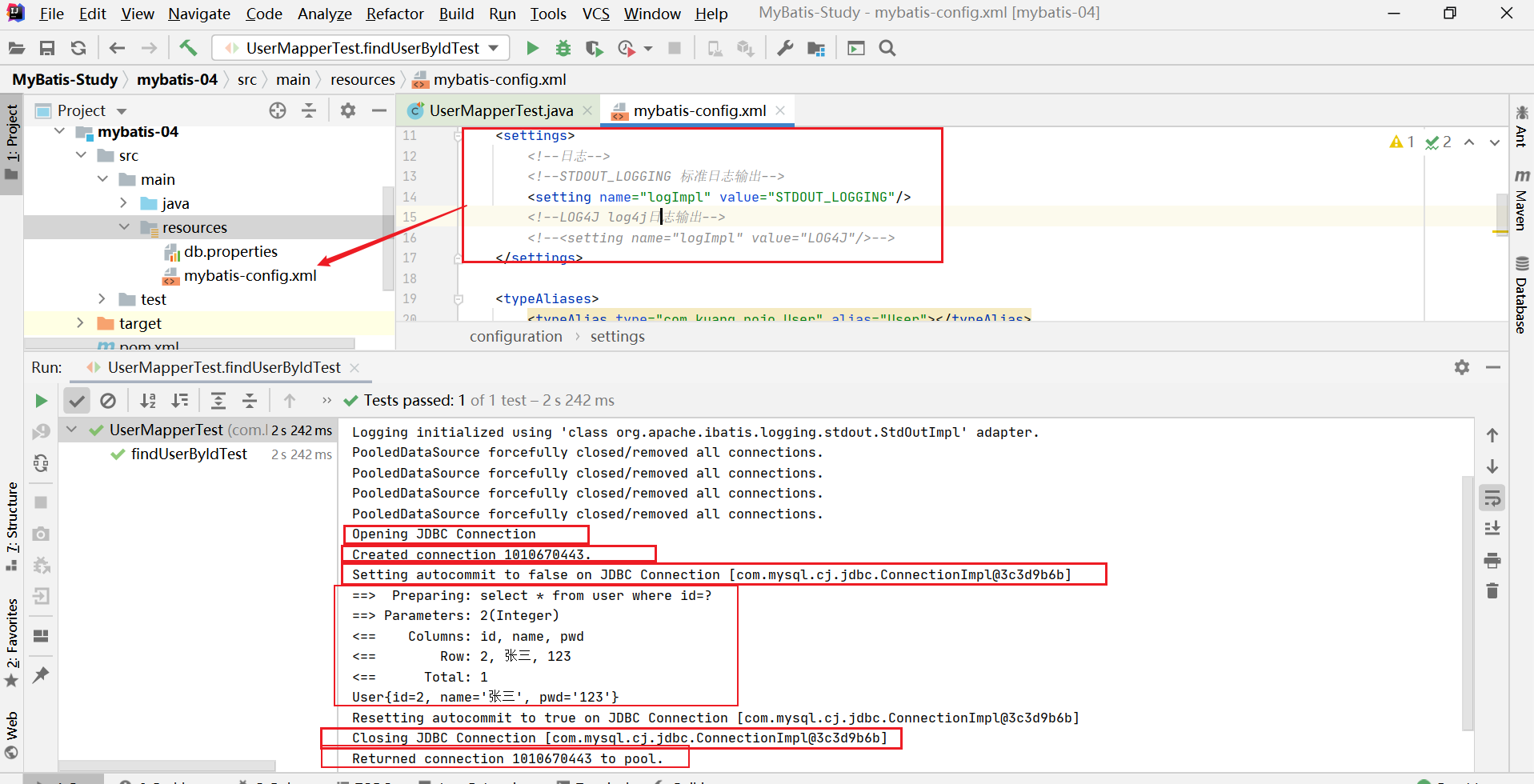Click Build project hammer icon

(188, 48)
